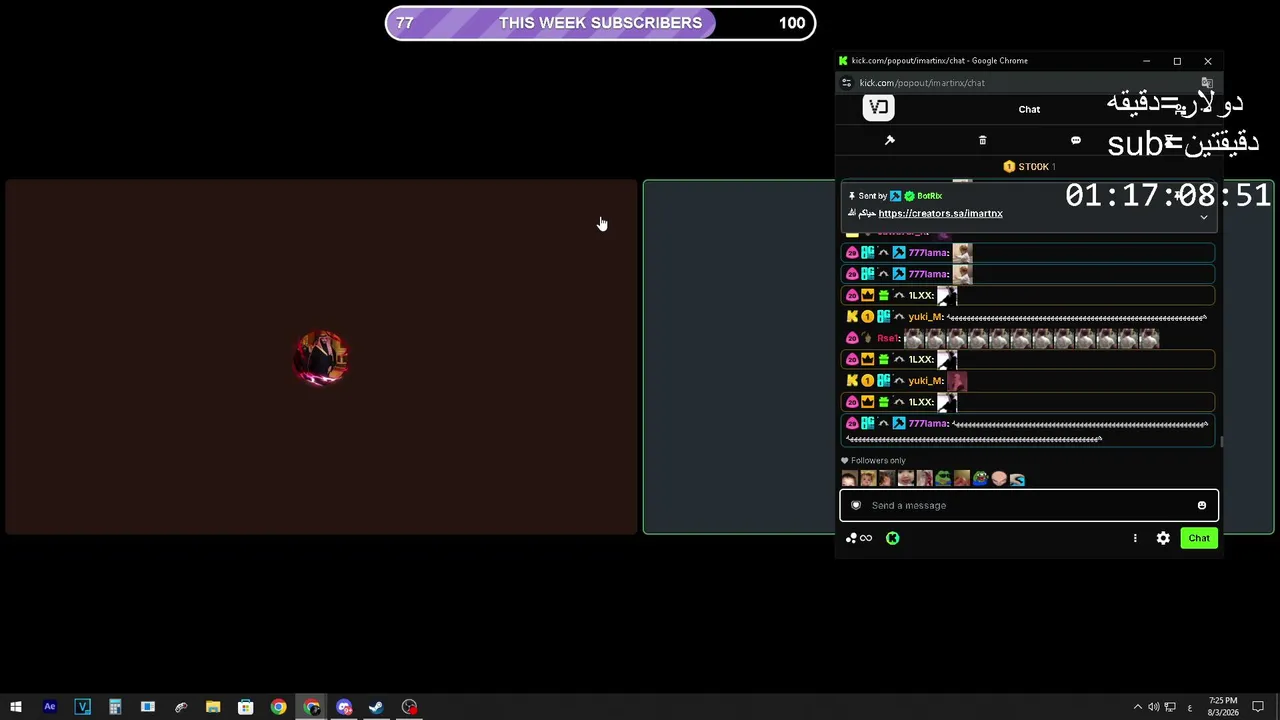
Task: Click username in last 777lama message
Action: tap(927, 424)
